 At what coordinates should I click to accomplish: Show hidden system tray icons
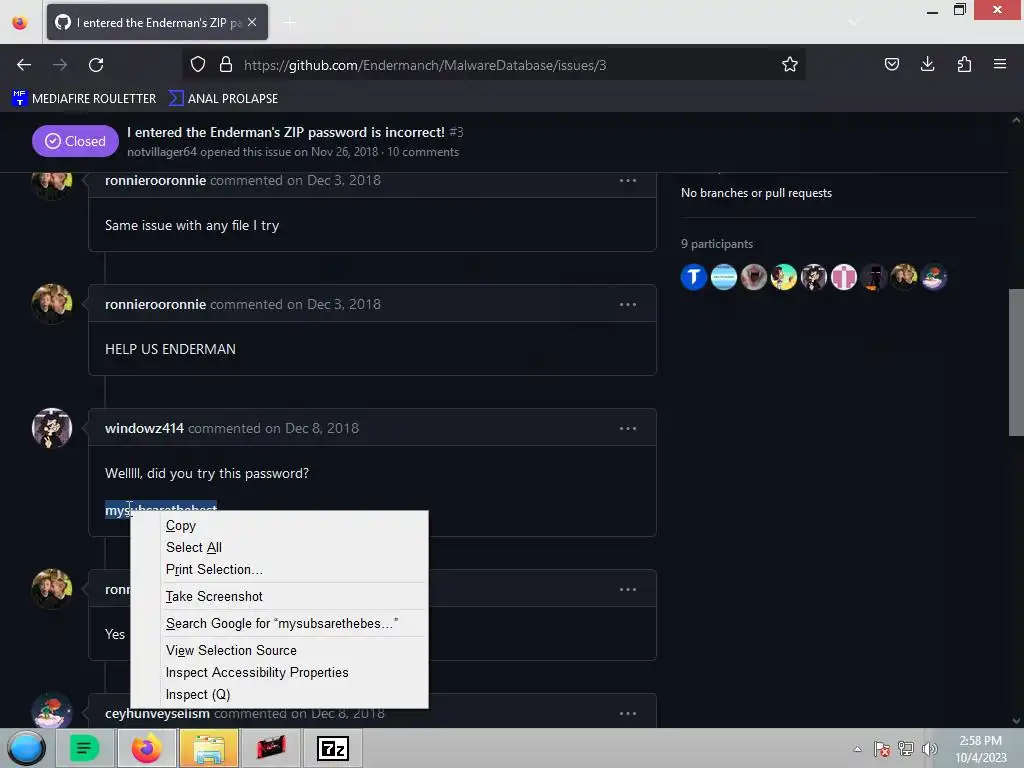click(x=857, y=749)
